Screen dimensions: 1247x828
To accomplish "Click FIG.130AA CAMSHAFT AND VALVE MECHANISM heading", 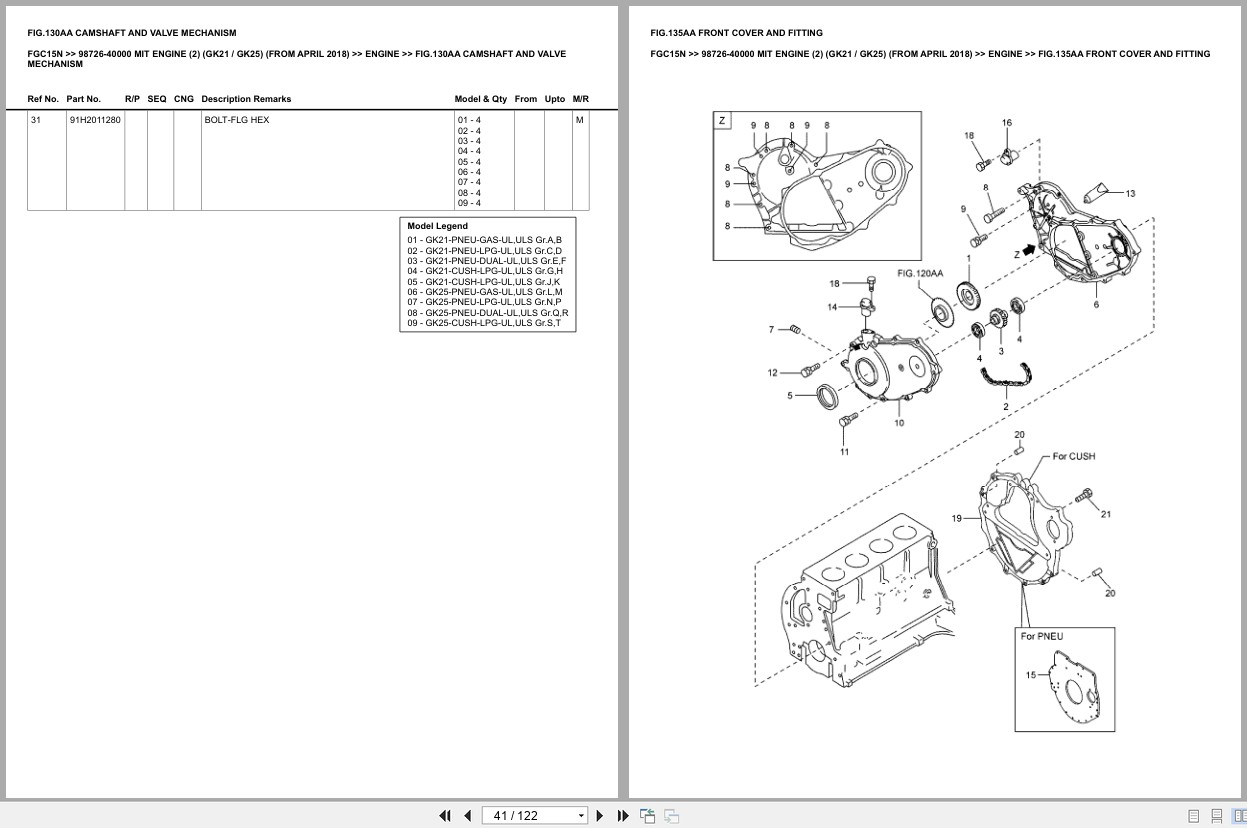I will (x=132, y=33).
